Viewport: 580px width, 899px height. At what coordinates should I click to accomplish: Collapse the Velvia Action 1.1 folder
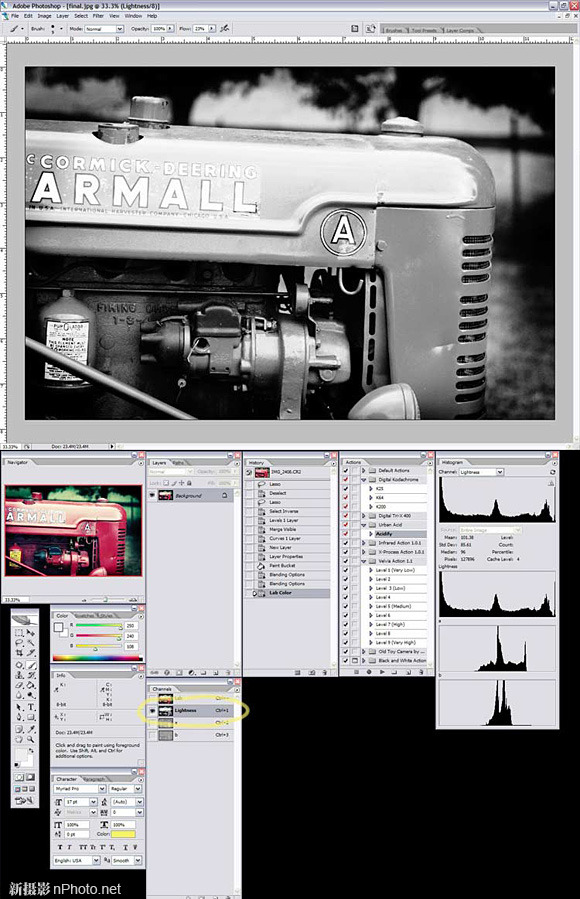[363, 561]
